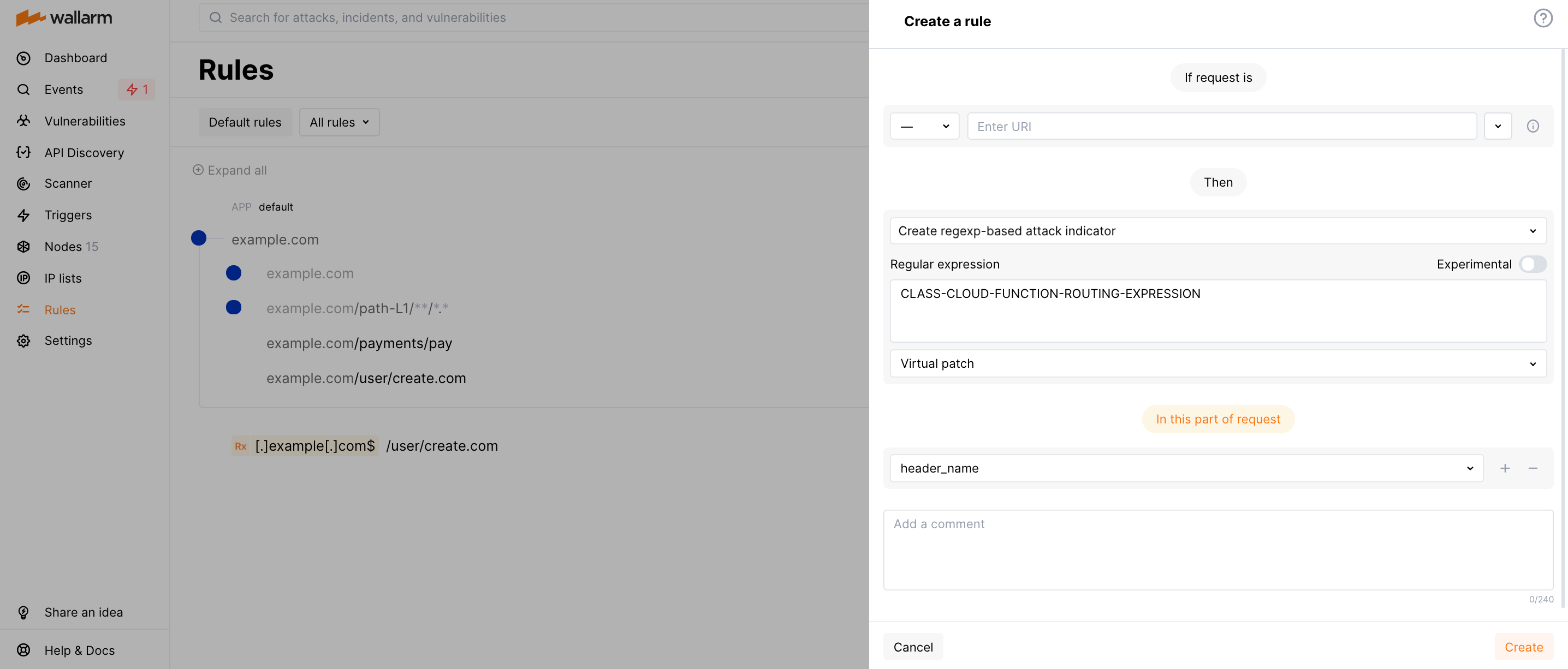Click the Cancel button
Image resolution: width=1568 pixels, height=669 pixels.
[912, 647]
